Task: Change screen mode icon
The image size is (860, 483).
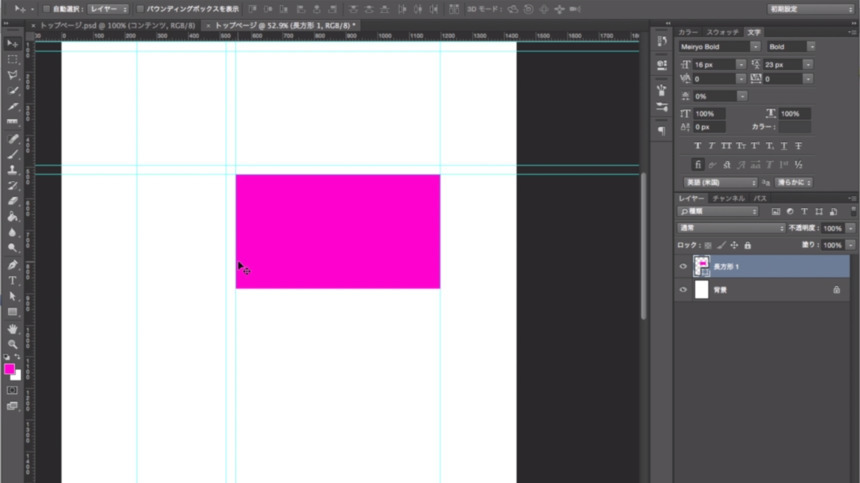Action: click(12, 406)
